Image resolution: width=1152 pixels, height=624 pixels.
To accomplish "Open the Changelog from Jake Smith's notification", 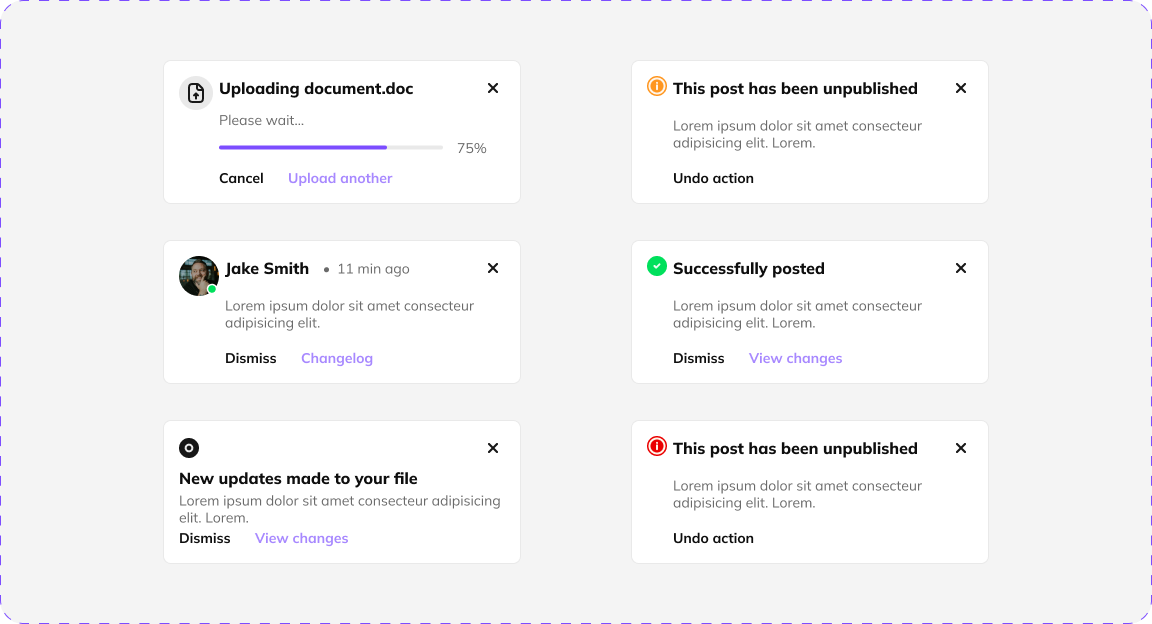I will point(337,358).
